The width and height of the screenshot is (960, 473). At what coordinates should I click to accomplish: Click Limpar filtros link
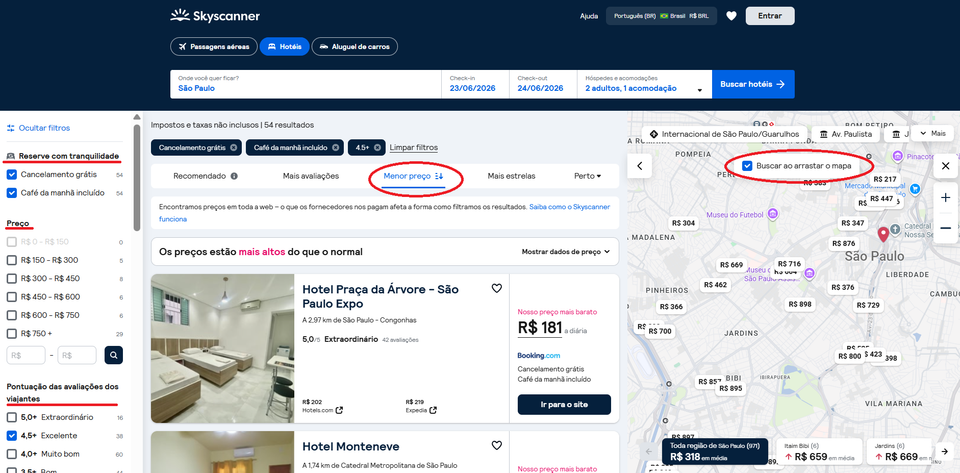(x=413, y=147)
